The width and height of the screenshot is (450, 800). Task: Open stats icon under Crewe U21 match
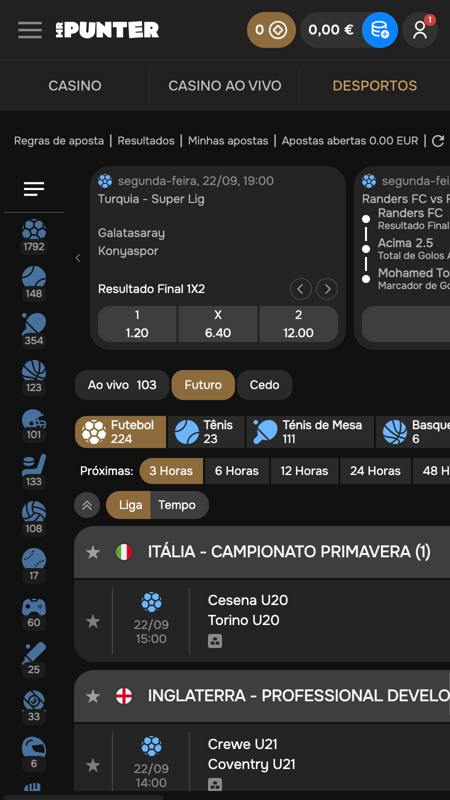tap(215, 784)
